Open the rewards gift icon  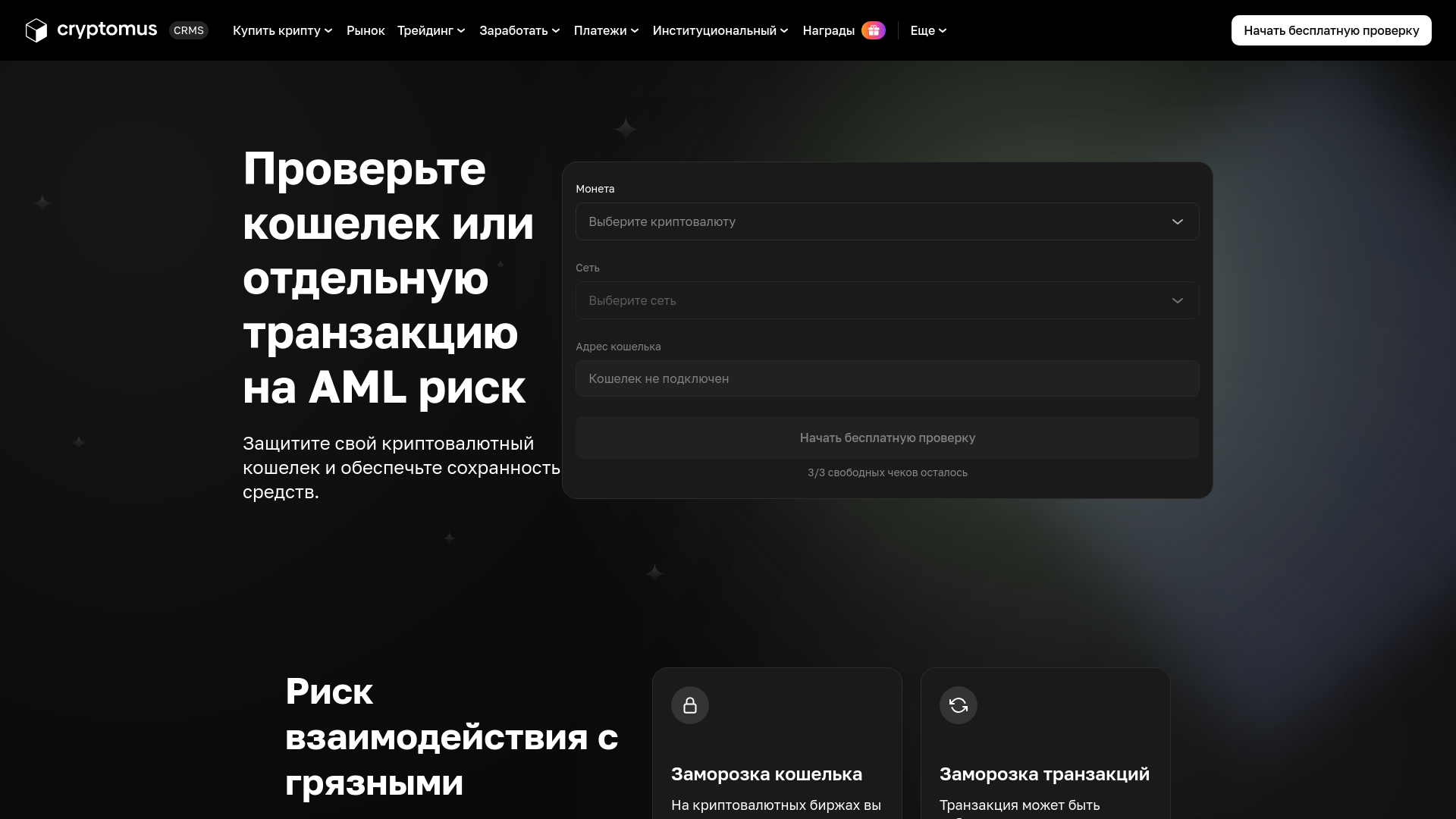tap(874, 30)
